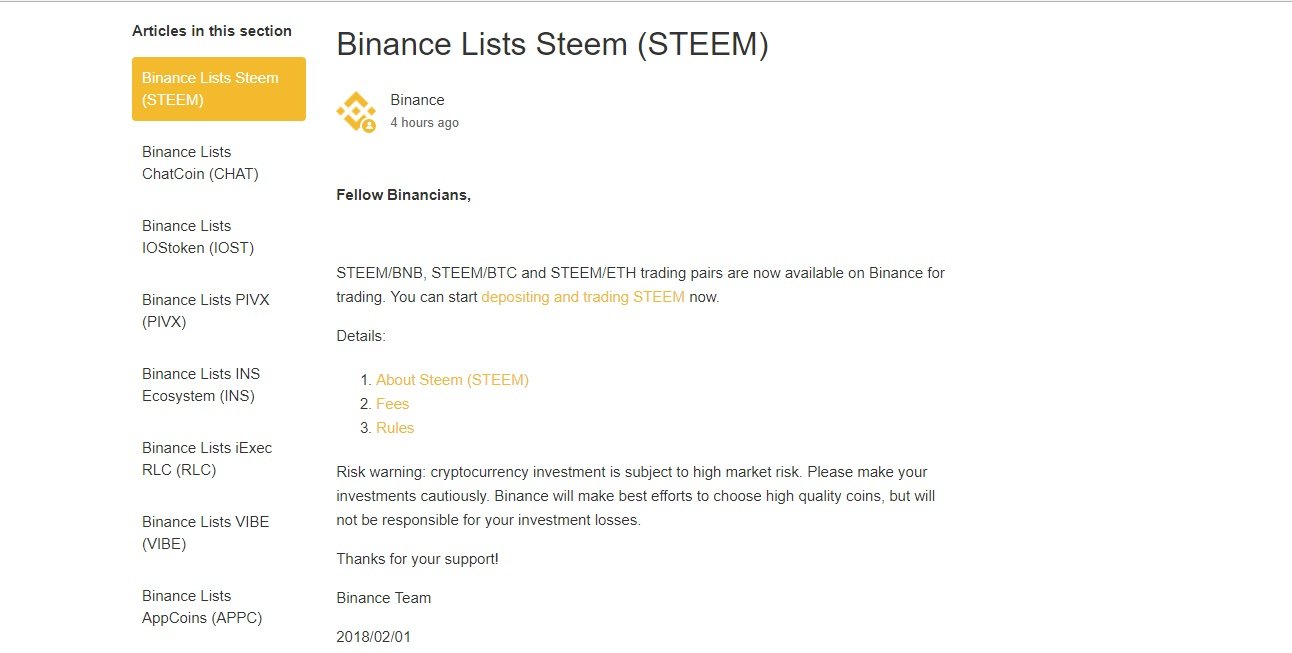The image size is (1292, 653).
Task: Click the 2018/02/01 date text
Action: tap(373, 637)
